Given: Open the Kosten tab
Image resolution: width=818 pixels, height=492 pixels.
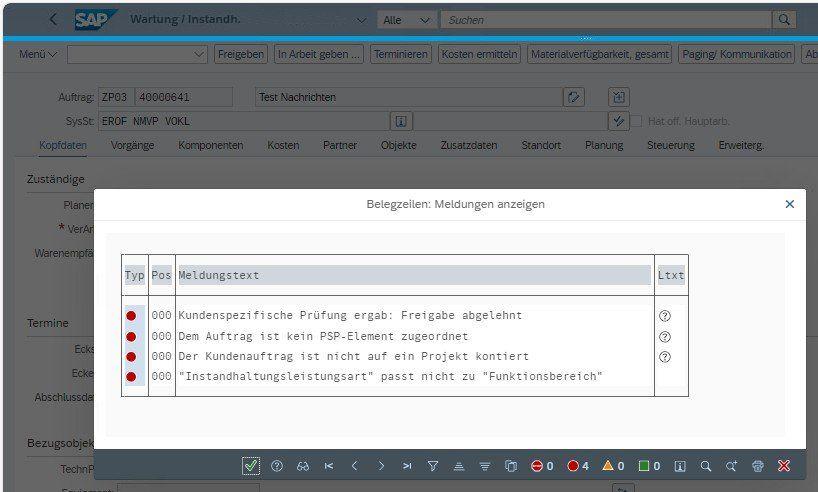Looking at the screenshot, I should (283, 145).
